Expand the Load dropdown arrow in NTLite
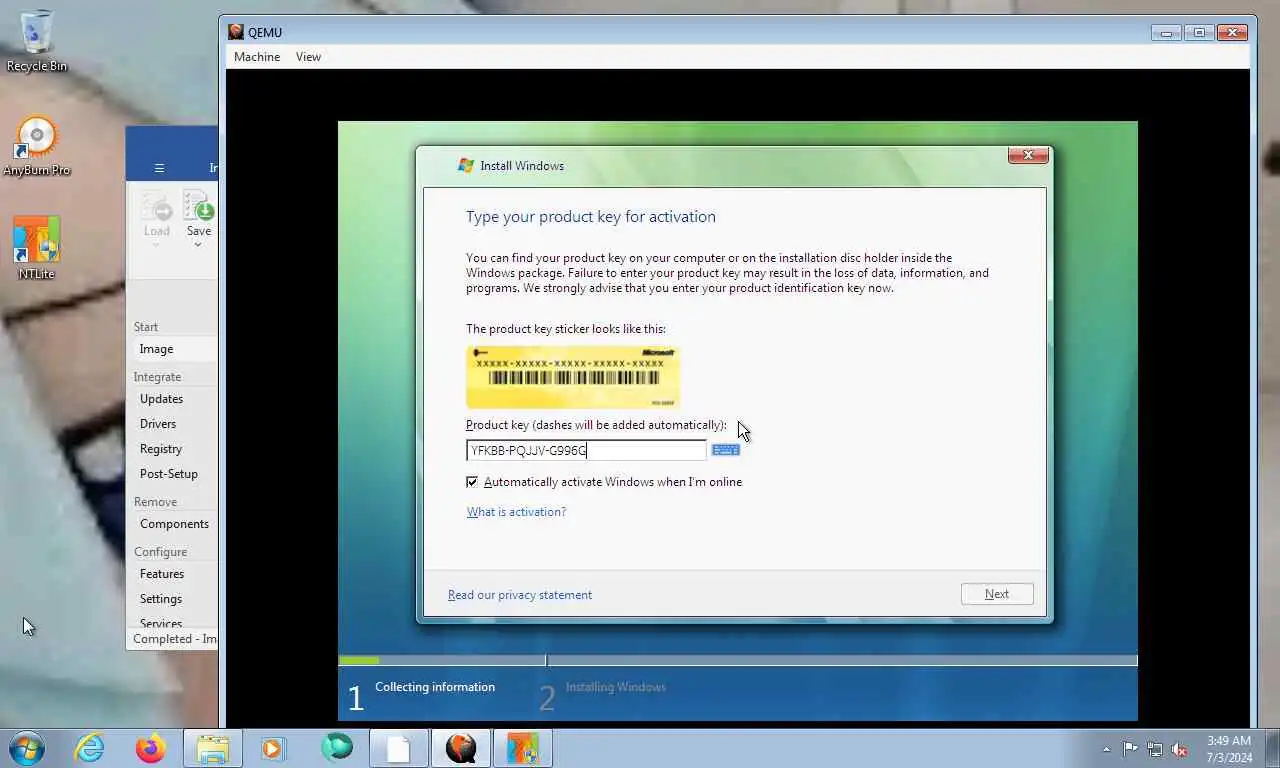Viewport: 1280px width, 768px height. click(156, 245)
